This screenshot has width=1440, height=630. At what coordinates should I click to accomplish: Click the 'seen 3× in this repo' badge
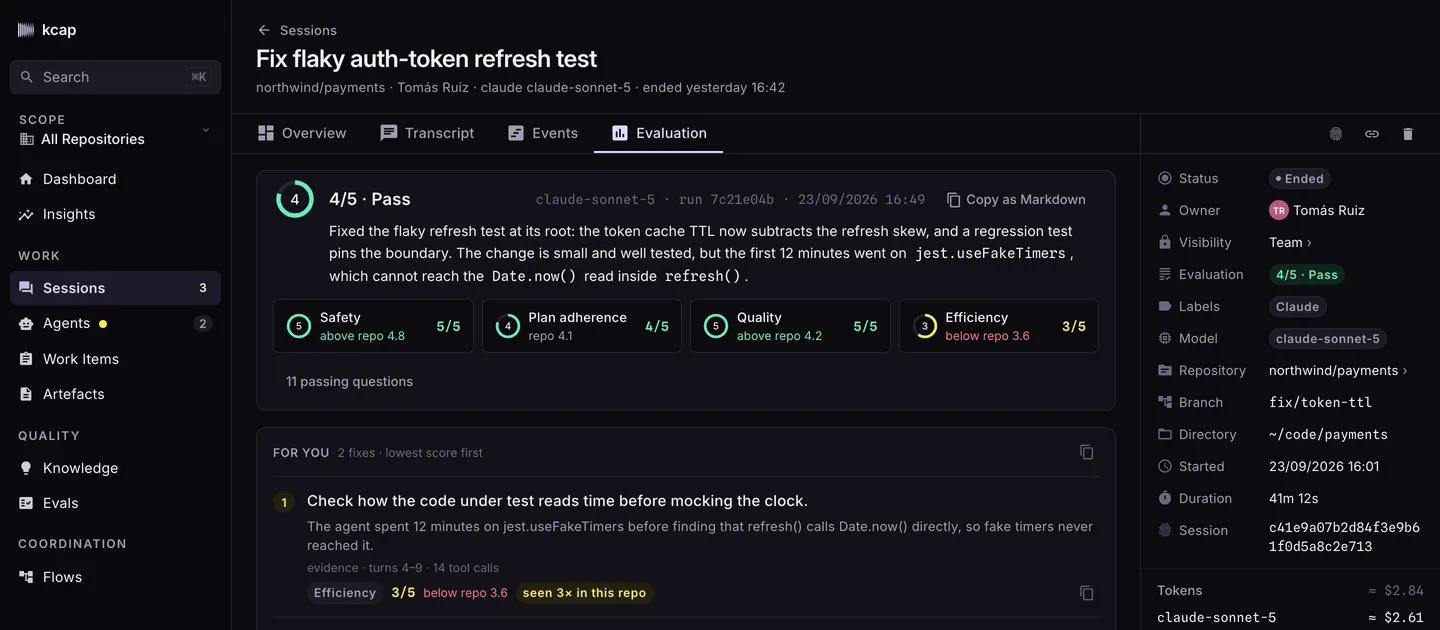(584, 593)
